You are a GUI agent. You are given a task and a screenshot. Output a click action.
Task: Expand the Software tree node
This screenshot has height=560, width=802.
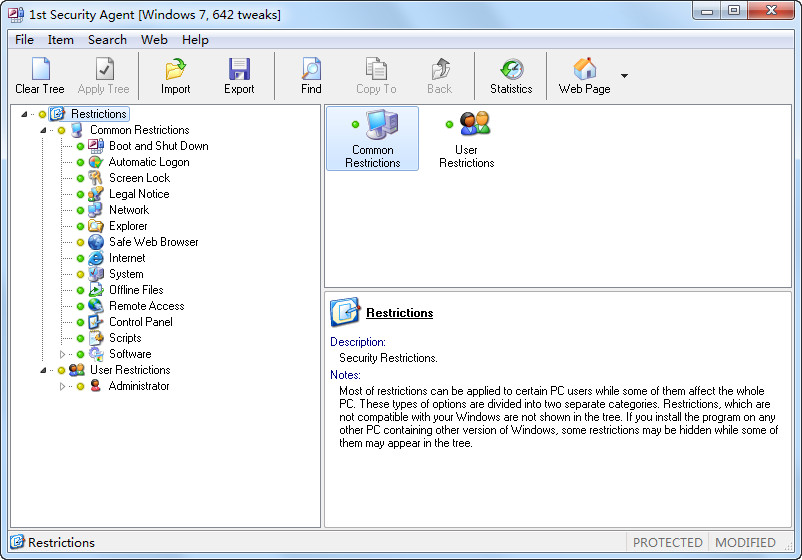(62, 354)
